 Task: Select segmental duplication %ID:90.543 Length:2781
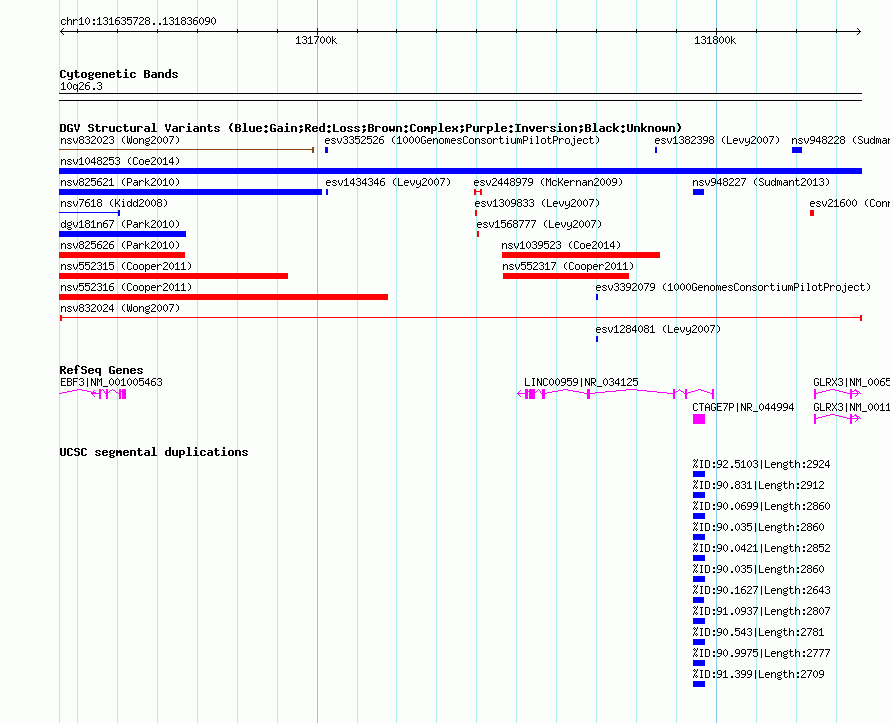point(699,642)
